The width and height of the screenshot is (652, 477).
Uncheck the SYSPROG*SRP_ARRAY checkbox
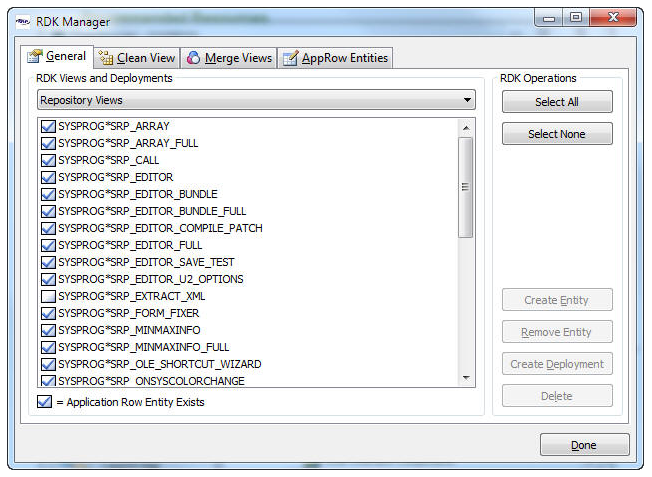click(47, 127)
